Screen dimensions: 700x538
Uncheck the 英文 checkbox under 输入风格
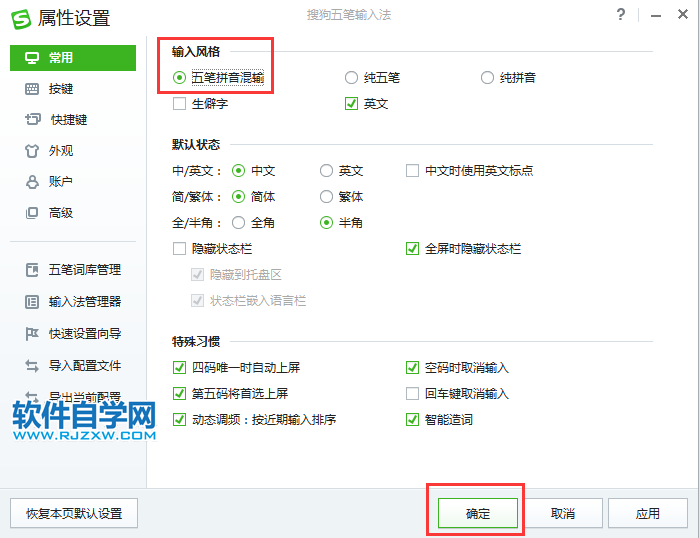[x=351, y=104]
